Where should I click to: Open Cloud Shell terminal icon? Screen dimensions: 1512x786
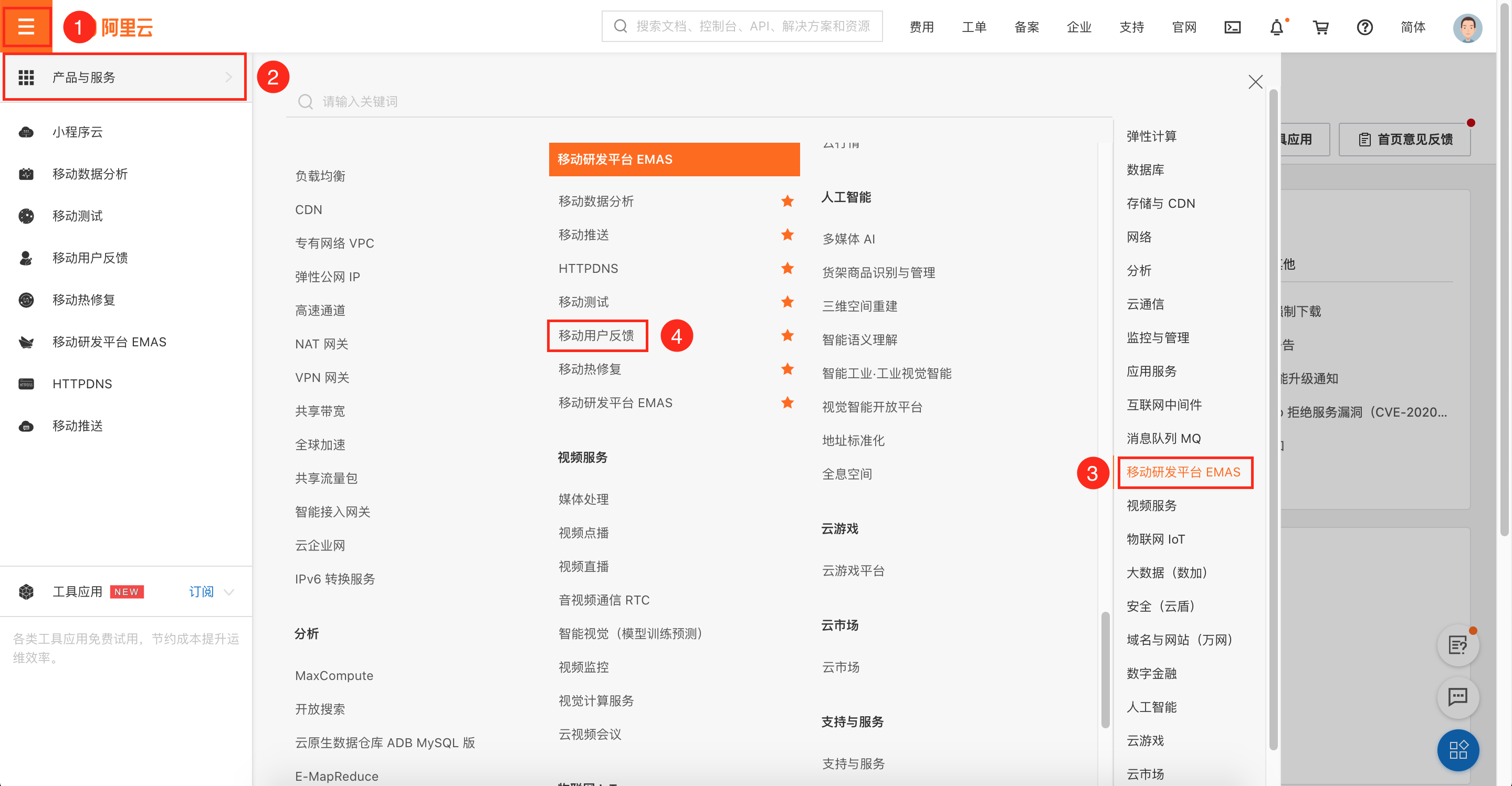click(1232, 27)
